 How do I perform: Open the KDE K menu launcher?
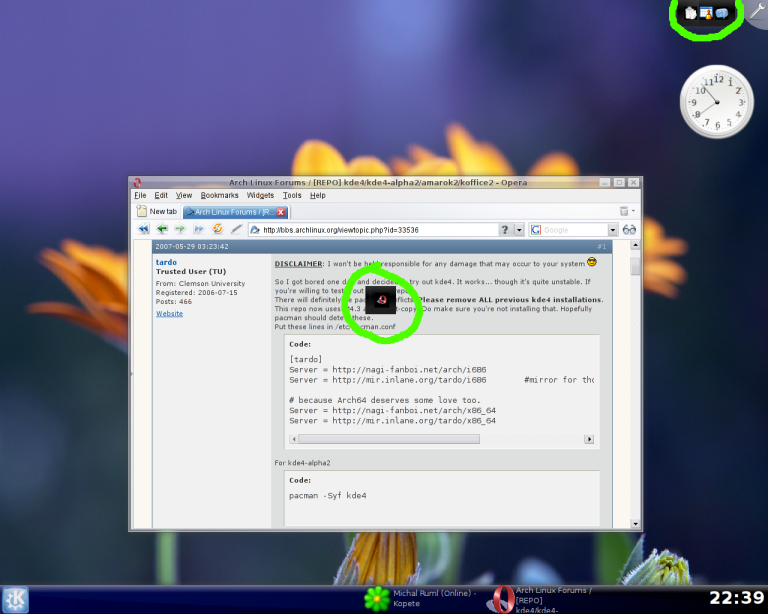click(16, 599)
